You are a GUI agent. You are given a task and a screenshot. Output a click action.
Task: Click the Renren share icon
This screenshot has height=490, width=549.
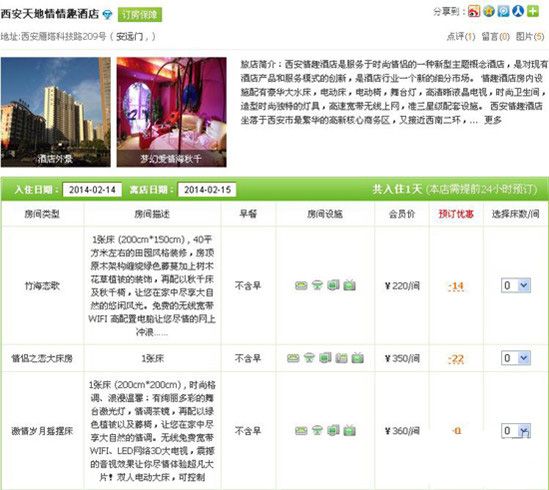[518, 11]
